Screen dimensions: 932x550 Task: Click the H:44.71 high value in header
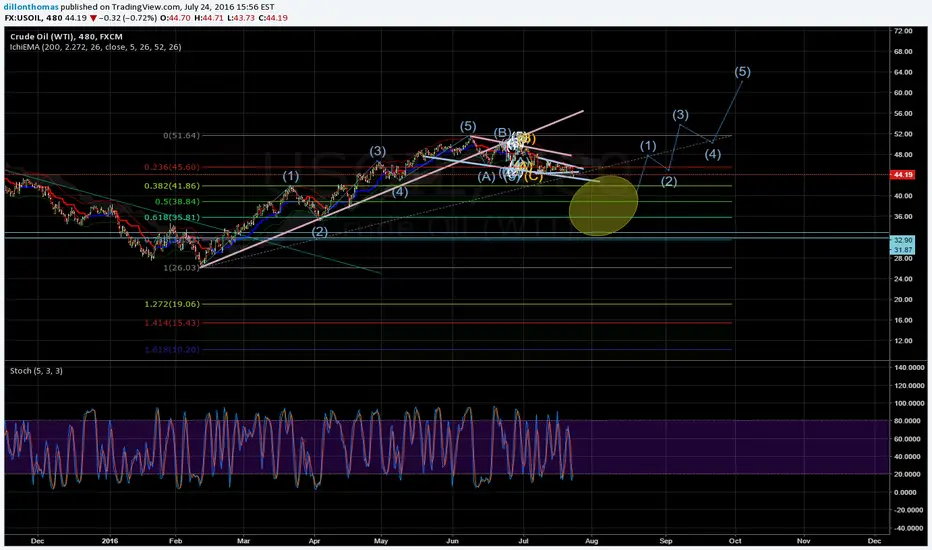209,18
